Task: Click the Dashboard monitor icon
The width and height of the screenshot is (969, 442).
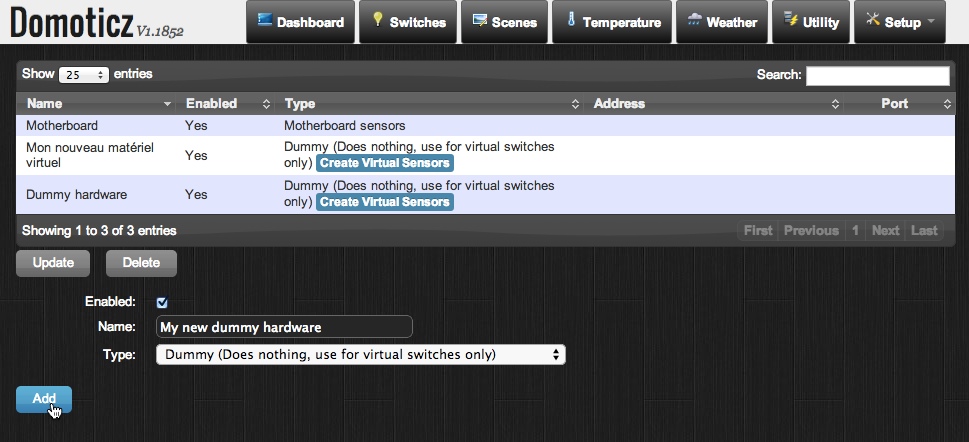Action: coord(265,20)
